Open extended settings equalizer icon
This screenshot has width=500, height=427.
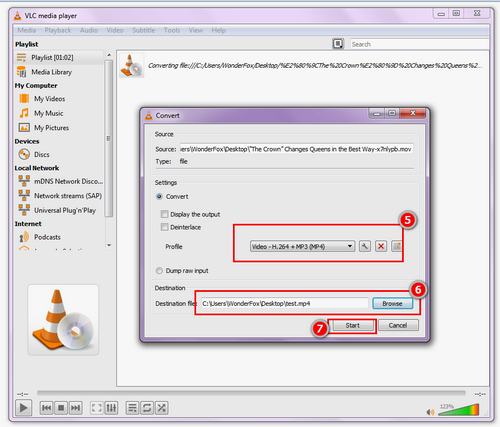[x=111, y=408]
